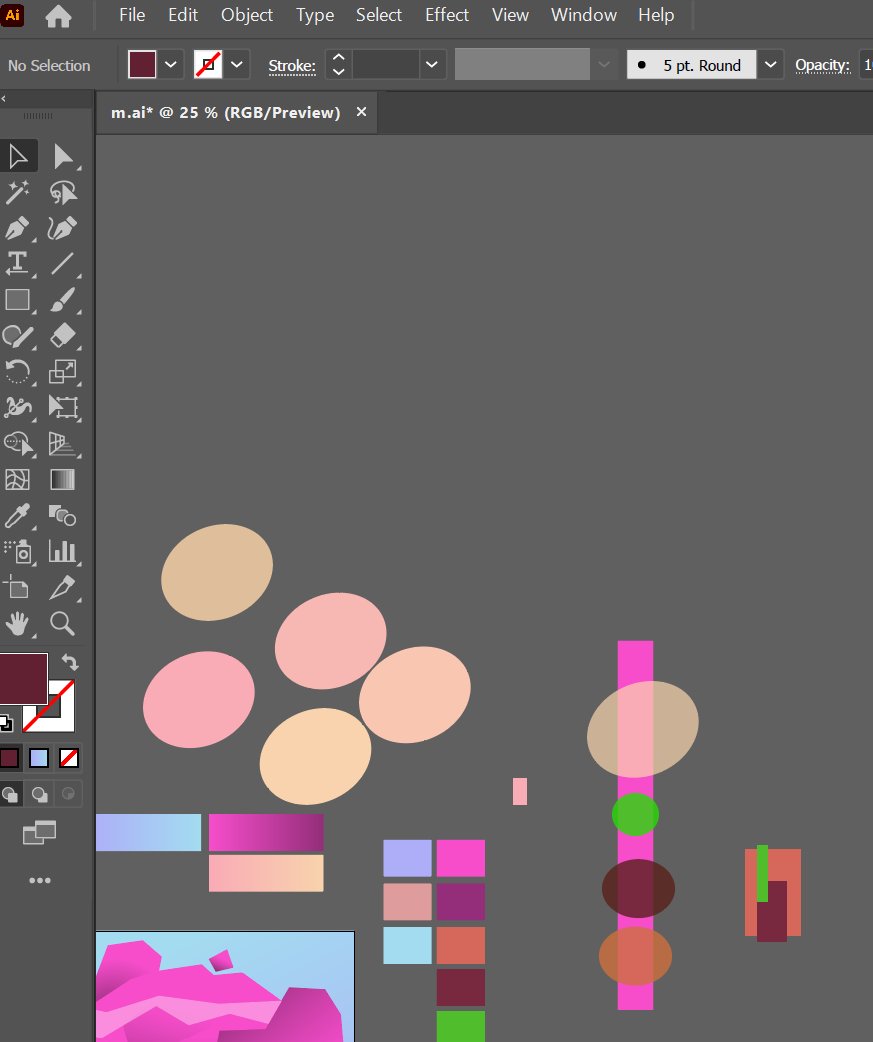873x1042 pixels.
Task: Choose the Zoom magnifier tool
Action: (62, 623)
